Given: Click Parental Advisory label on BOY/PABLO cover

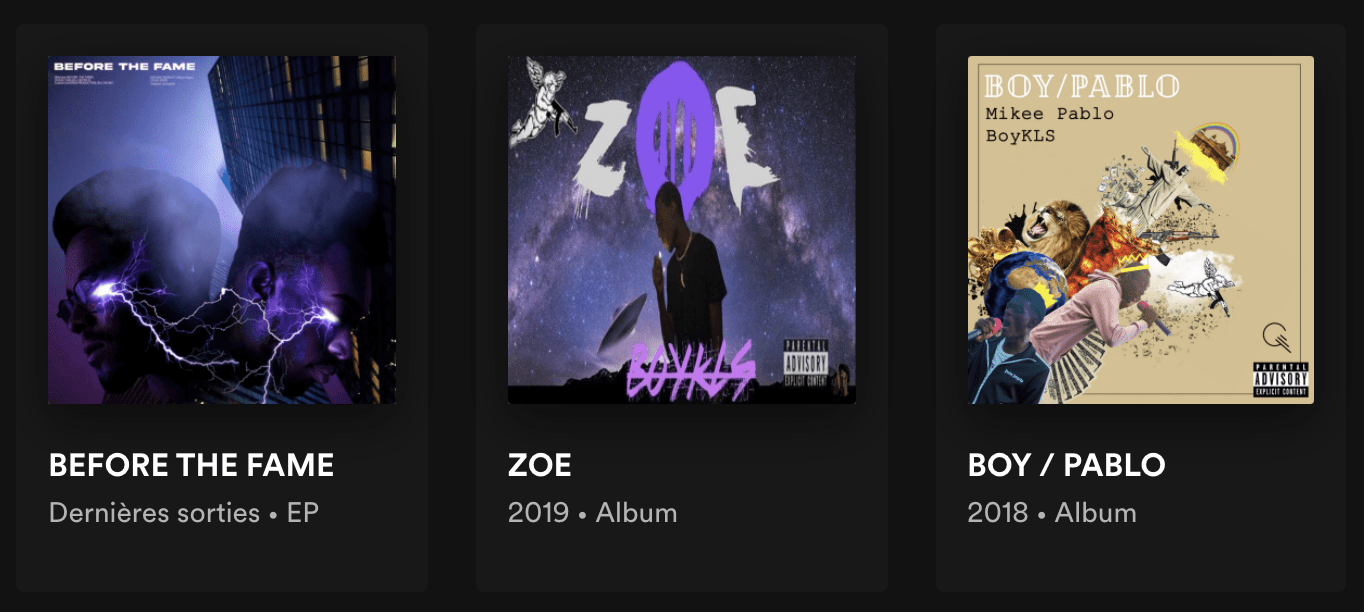Looking at the screenshot, I should [x=1280, y=378].
